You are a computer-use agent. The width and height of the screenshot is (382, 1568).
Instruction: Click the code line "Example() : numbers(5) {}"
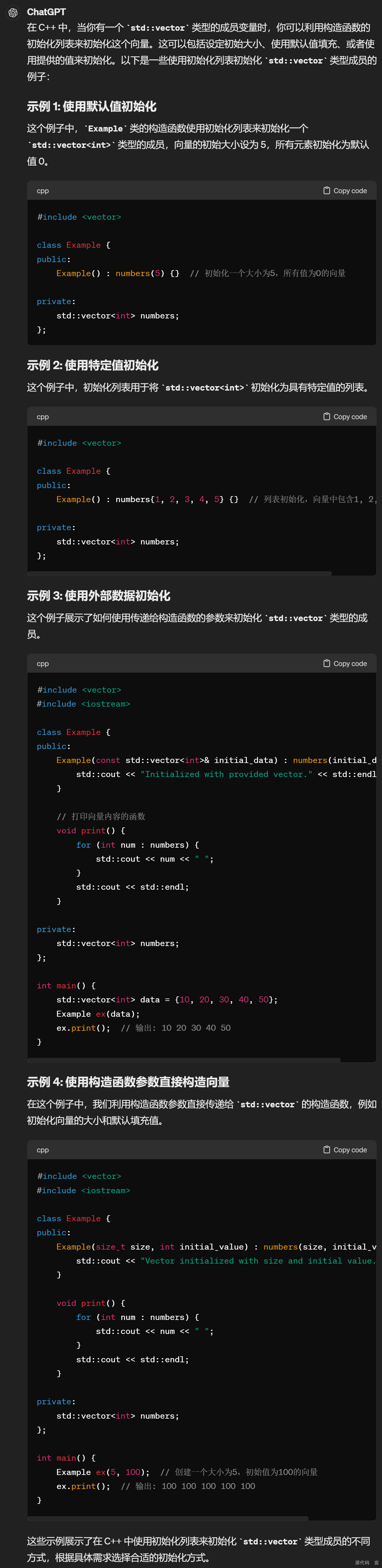[118, 273]
